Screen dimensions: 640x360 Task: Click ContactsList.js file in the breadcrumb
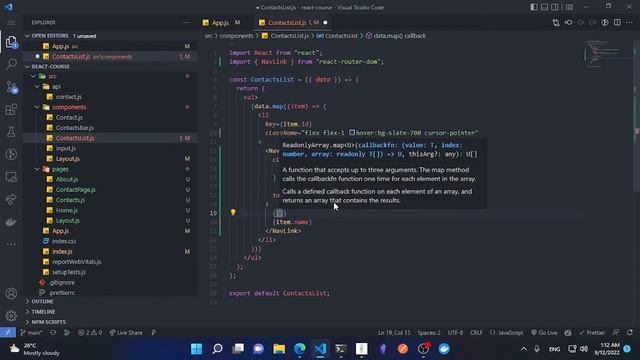(285, 36)
